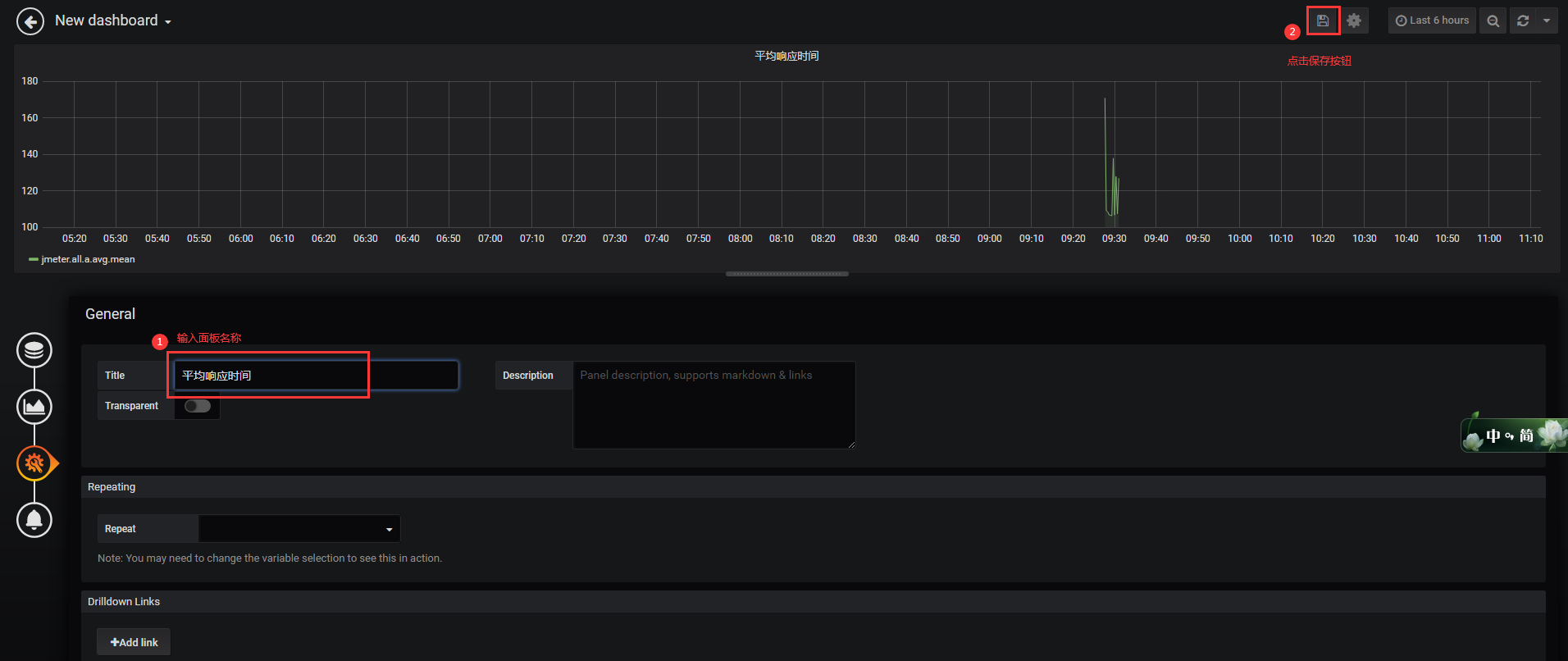
Task: Select the General gear icon in the sidebar
Action: point(34,463)
